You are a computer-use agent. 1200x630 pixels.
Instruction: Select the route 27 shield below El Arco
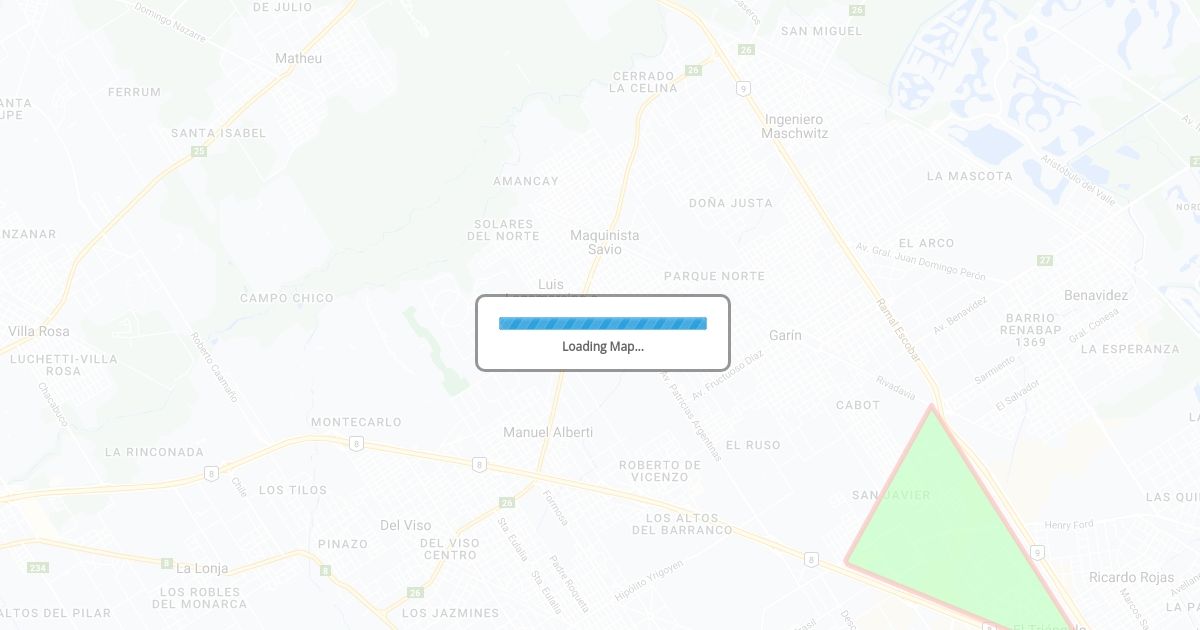[1045, 260]
